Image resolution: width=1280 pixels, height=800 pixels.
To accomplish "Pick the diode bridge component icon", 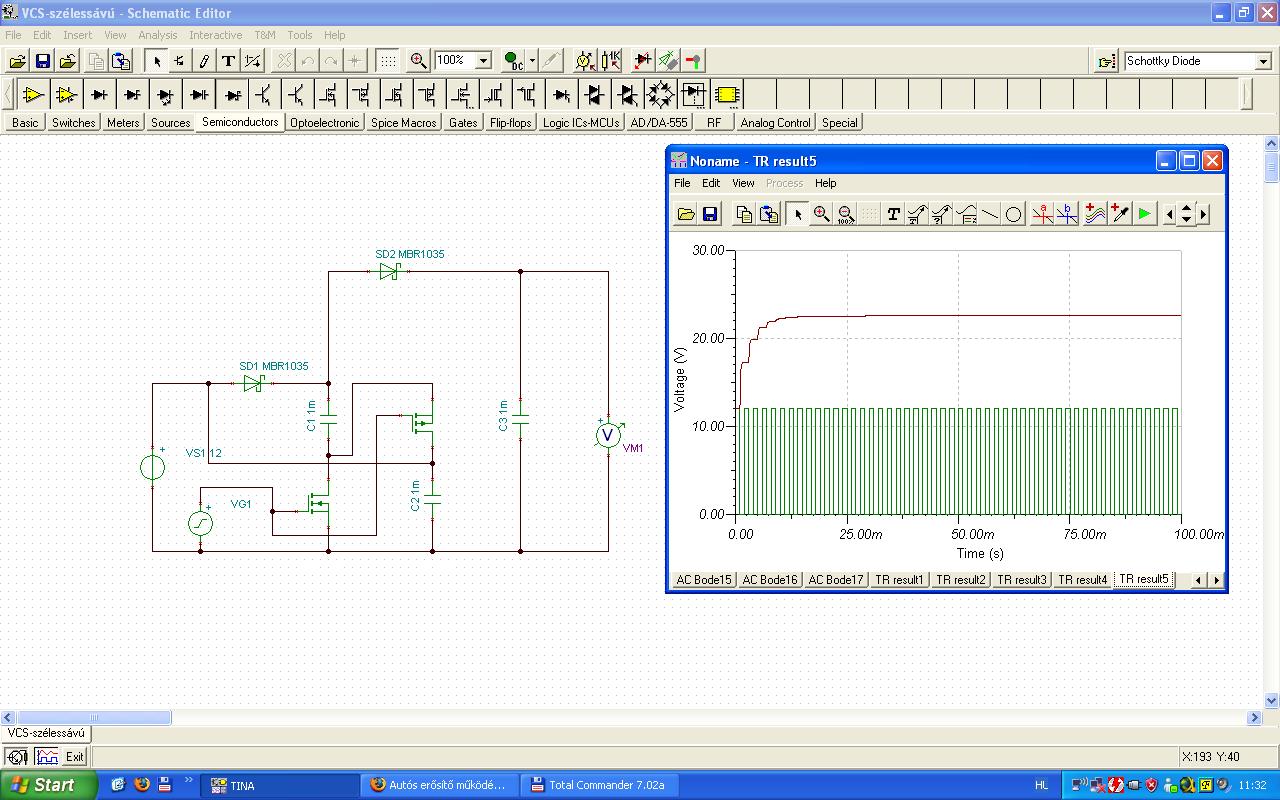I will tap(660, 95).
